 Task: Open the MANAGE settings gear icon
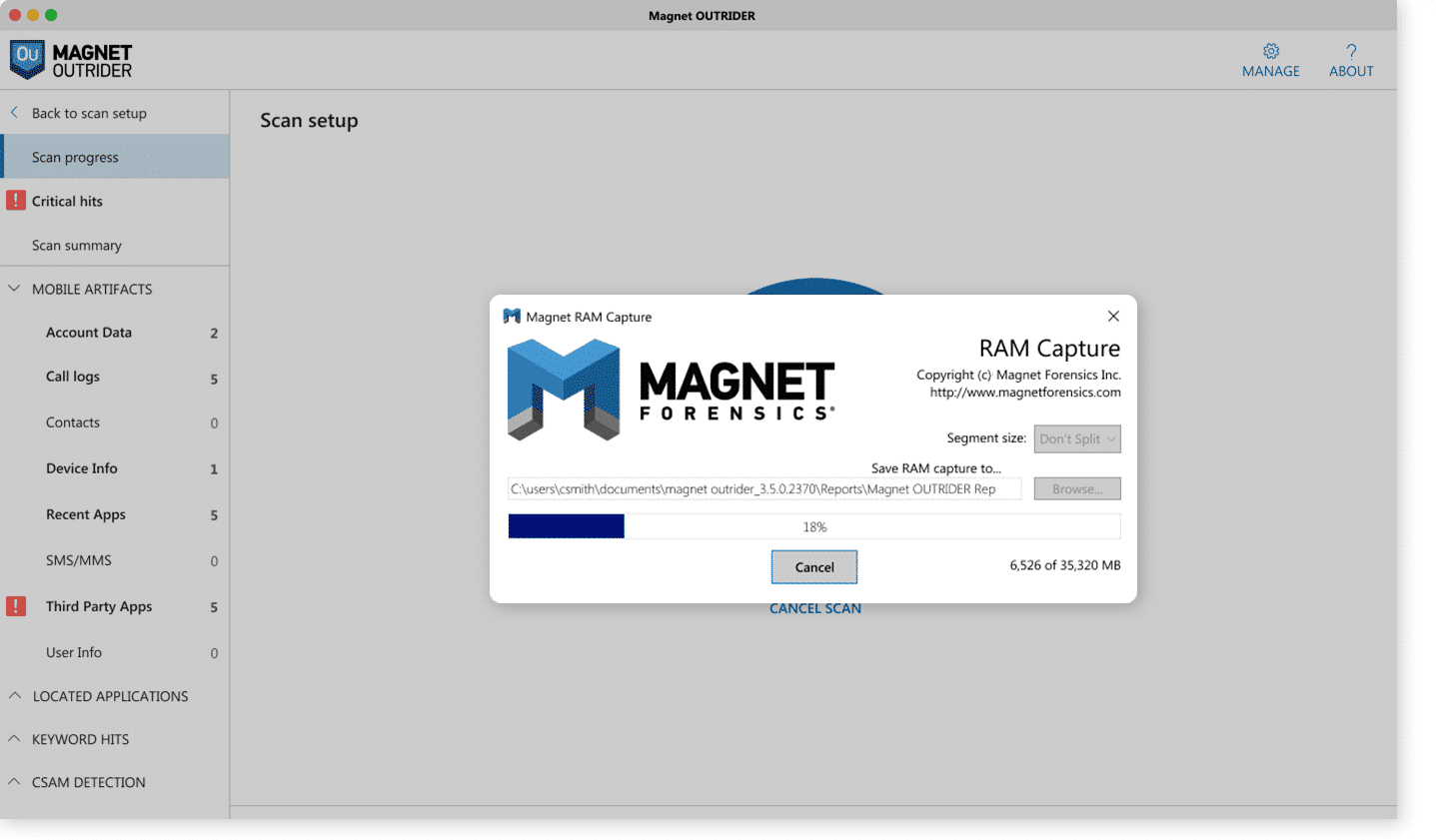[1270, 50]
